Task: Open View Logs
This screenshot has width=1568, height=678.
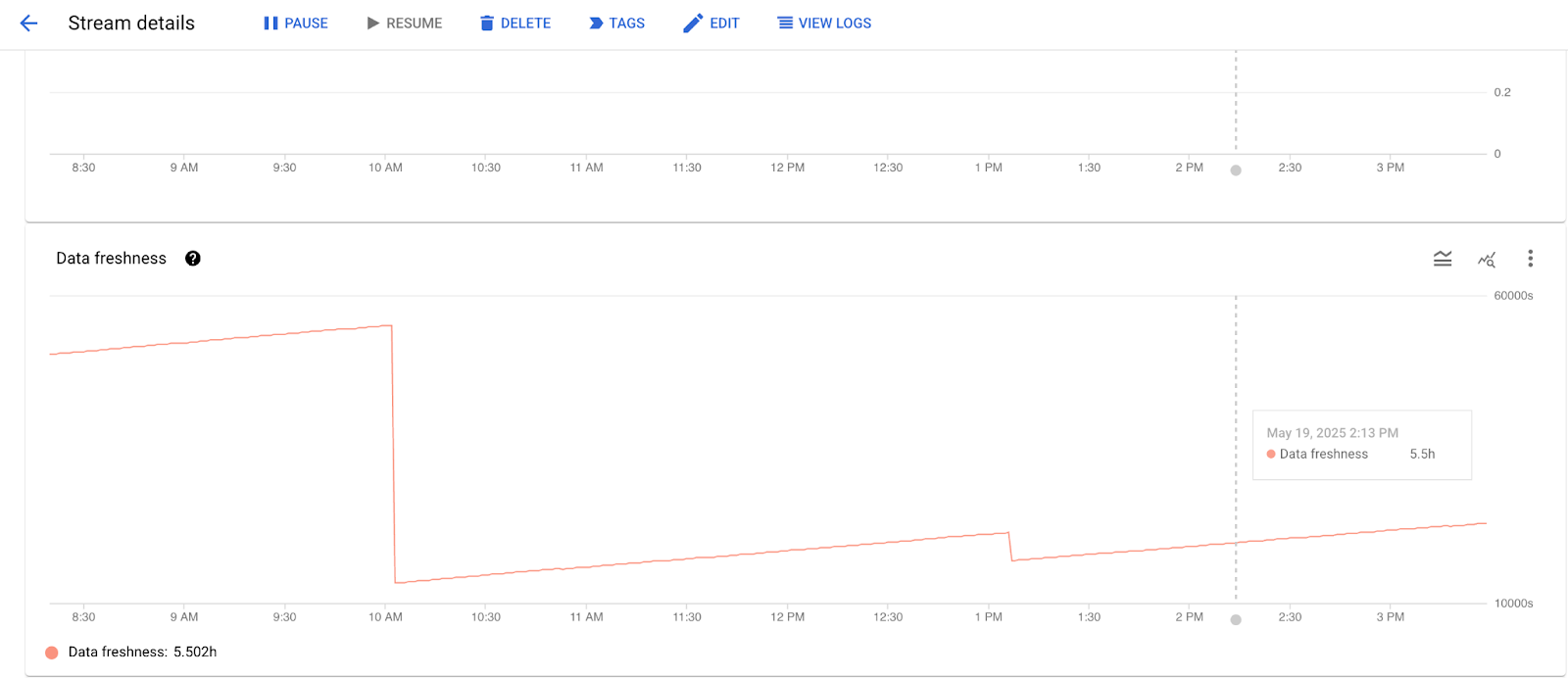Action: (x=824, y=24)
